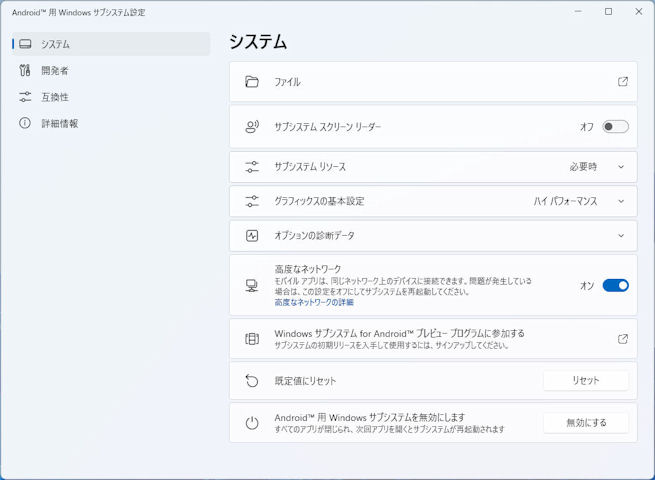Click the screen reader person icon
This screenshot has width=655, height=480.
click(252, 127)
